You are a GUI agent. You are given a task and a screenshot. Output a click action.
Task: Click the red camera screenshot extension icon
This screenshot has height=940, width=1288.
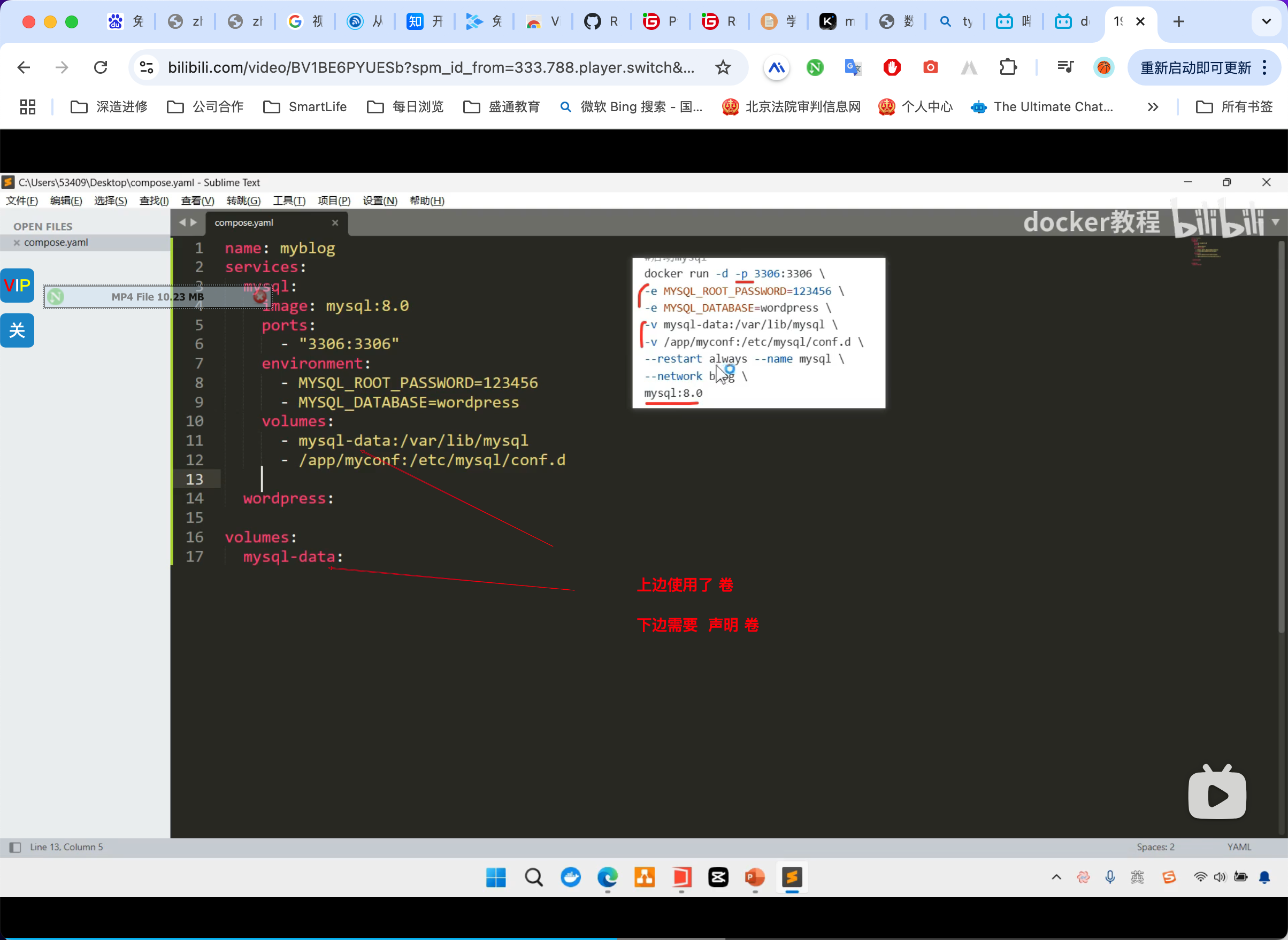930,68
